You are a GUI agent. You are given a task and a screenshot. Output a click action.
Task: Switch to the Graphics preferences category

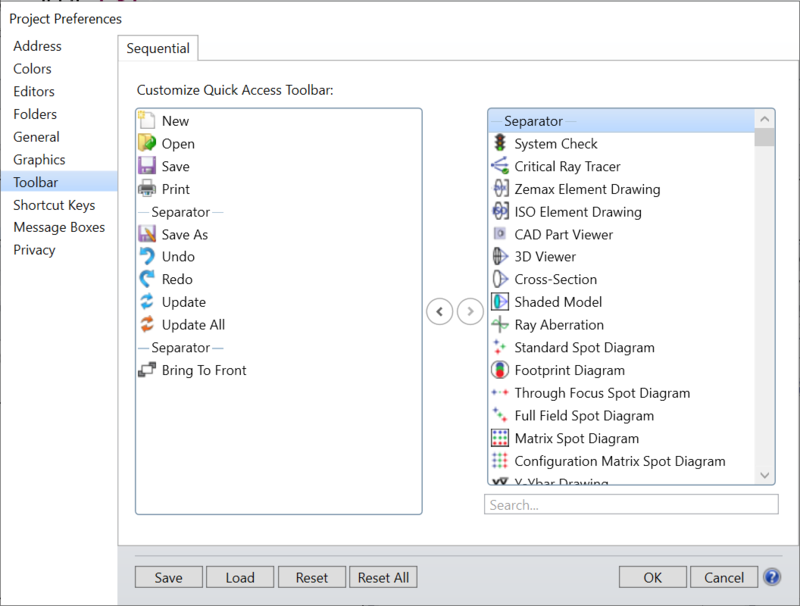[x=39, y=160]
